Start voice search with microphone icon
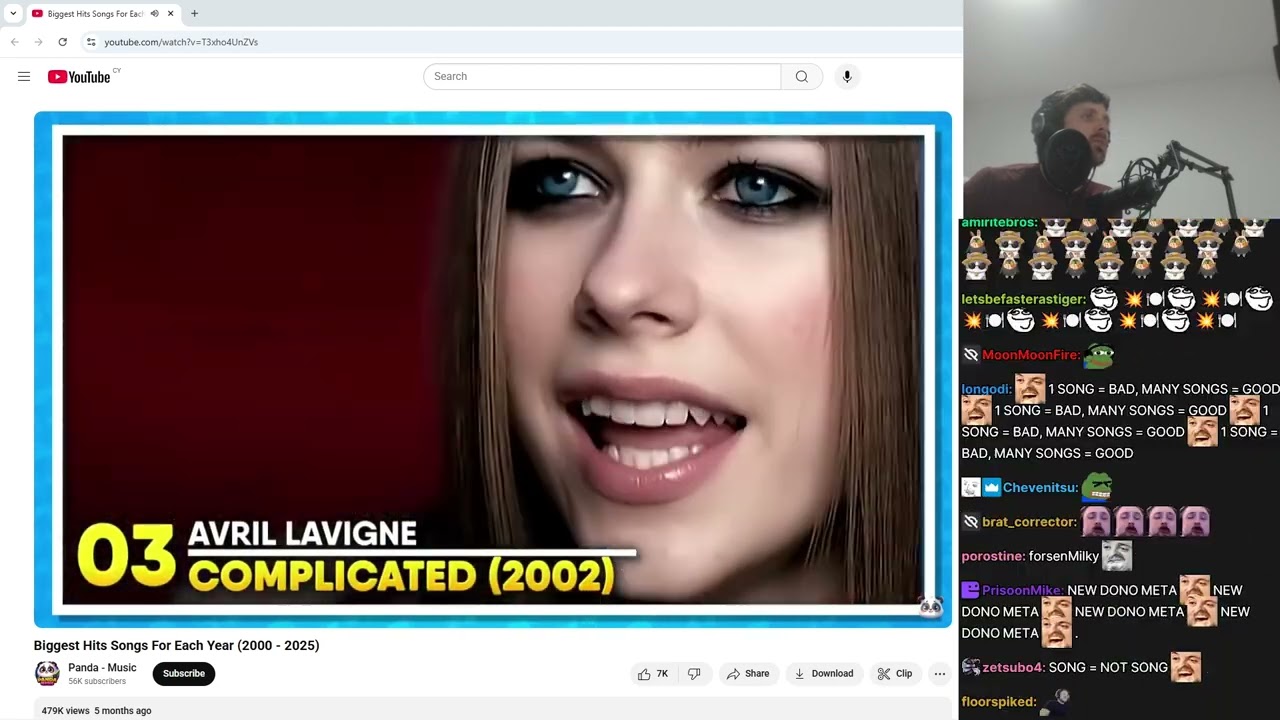This screenshot has height=720, width=1280. tap(847, 76)
